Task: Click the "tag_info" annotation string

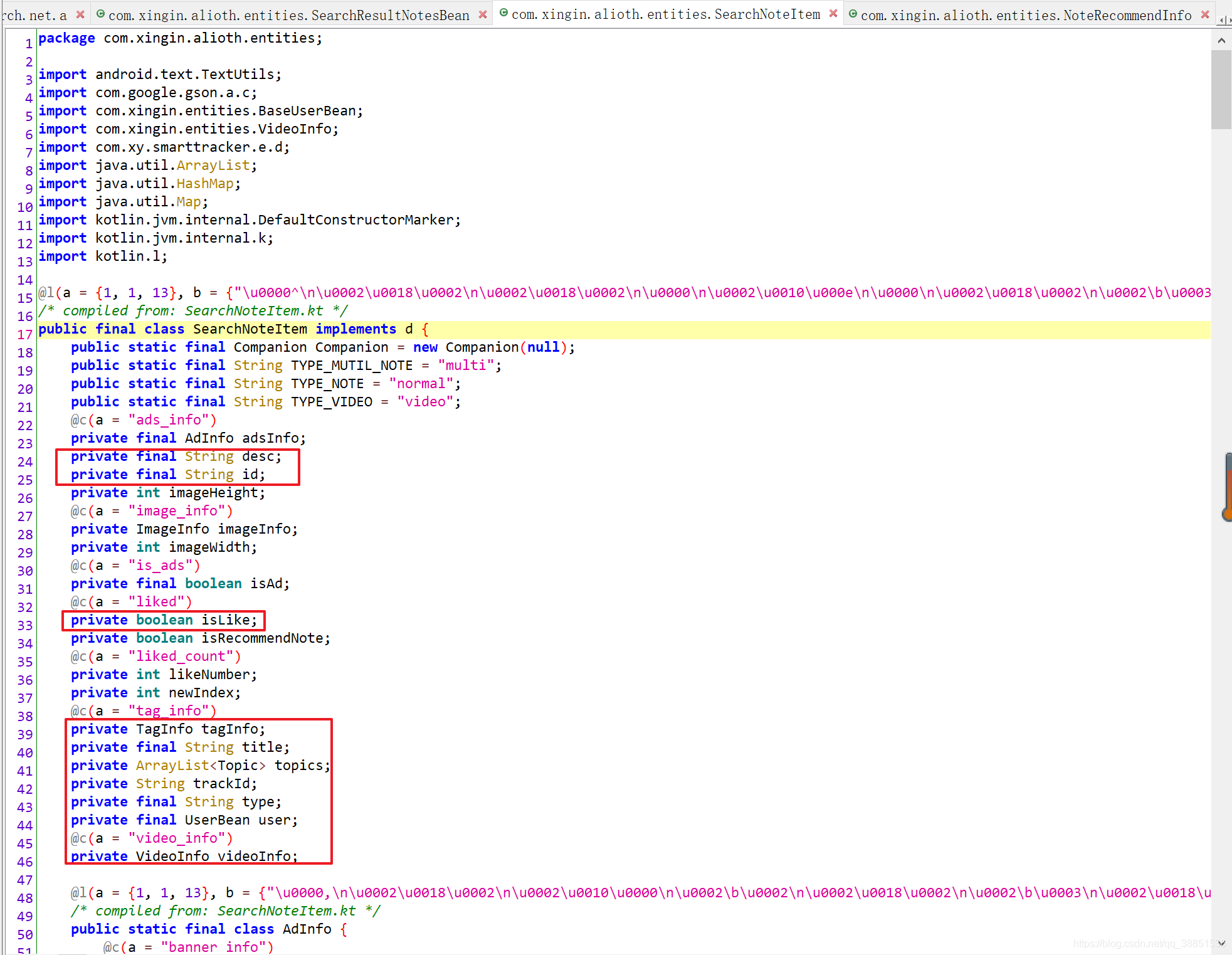Action: click(x=169, y=711)
